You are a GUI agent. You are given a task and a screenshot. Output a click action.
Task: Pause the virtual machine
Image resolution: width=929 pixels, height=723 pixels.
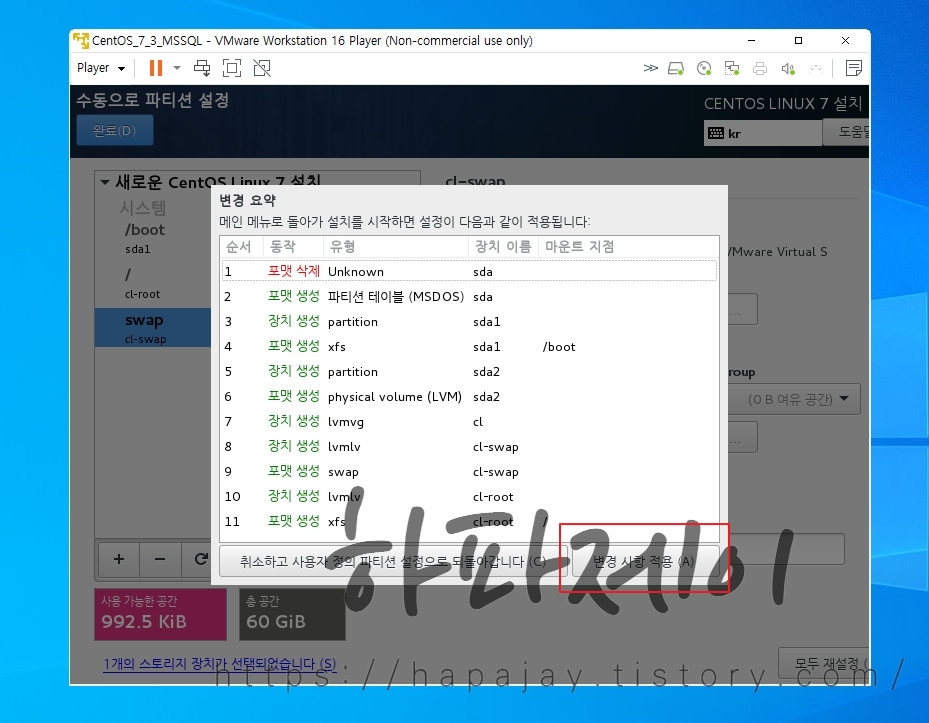tap(156, 68)
